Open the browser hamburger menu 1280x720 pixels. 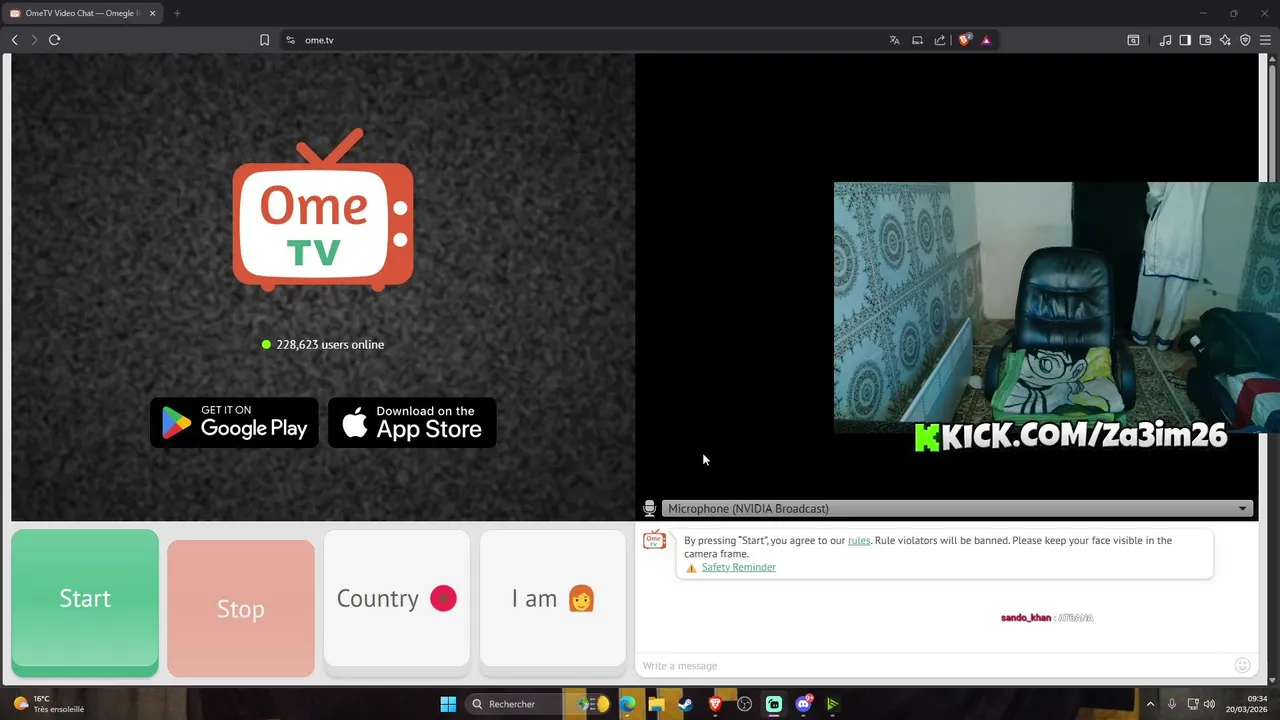click(1265, 40)
